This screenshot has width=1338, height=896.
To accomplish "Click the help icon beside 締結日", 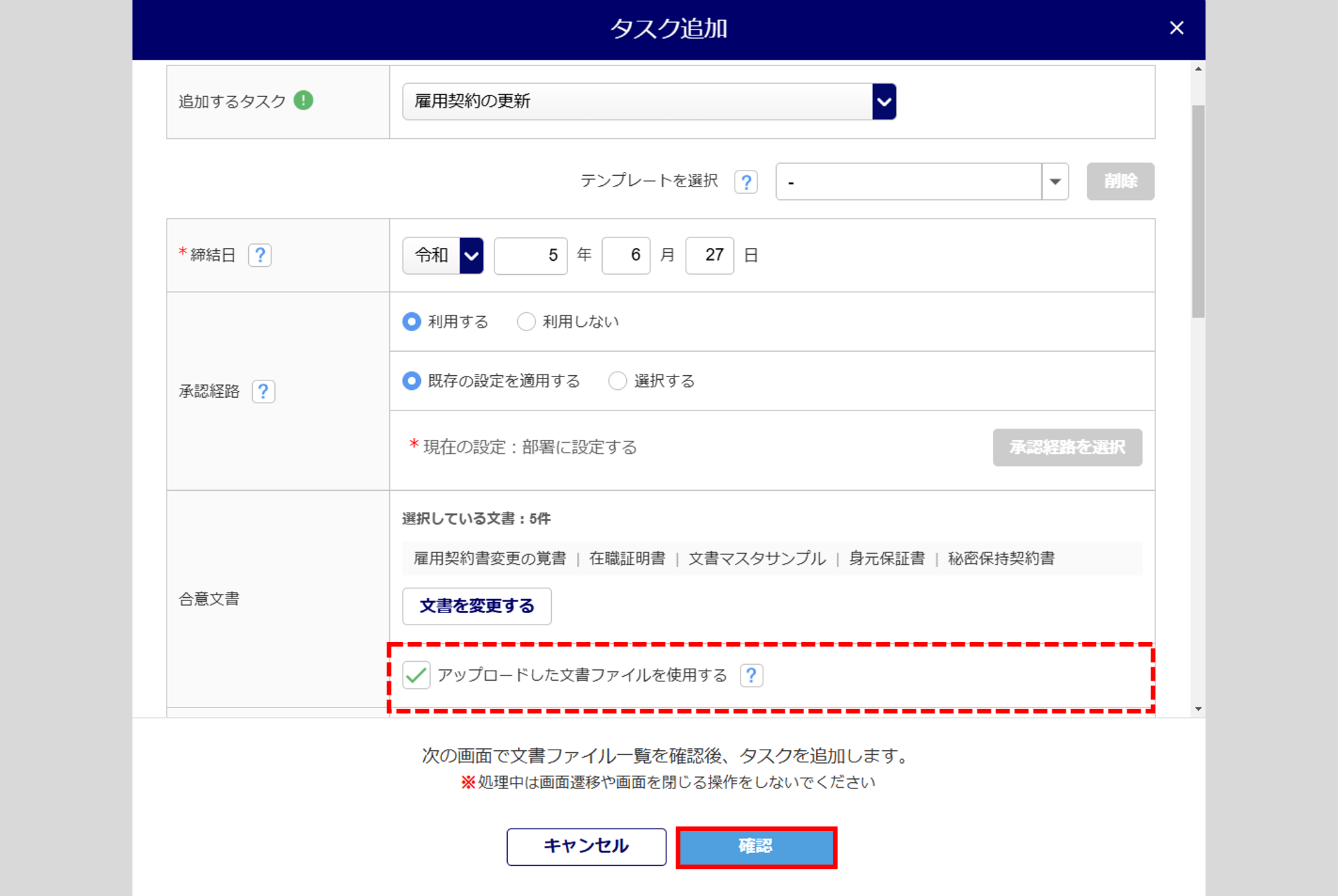I will [x=260, y=255].
